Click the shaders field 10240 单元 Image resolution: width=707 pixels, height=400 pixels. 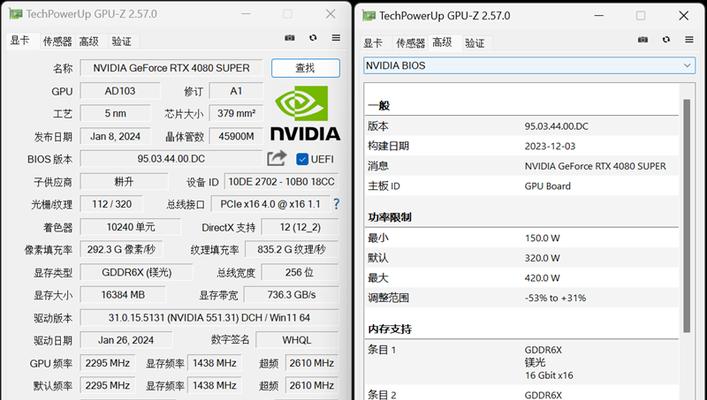pos(130,227)
